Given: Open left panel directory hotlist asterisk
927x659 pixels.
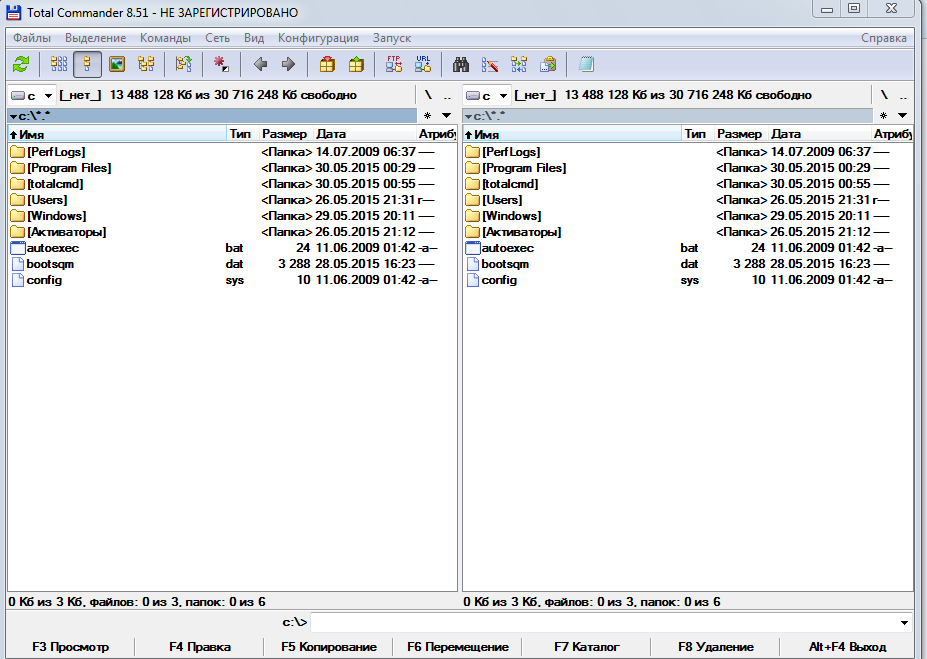Looking at the screenshot, I should [x=427, y=116].
